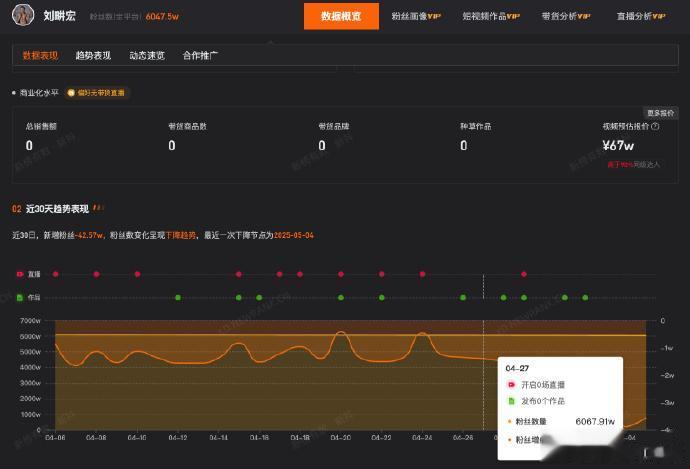690x469 pixels.
Task: Click the 04-14 x-axis label
Action: [x=218, y=438]
